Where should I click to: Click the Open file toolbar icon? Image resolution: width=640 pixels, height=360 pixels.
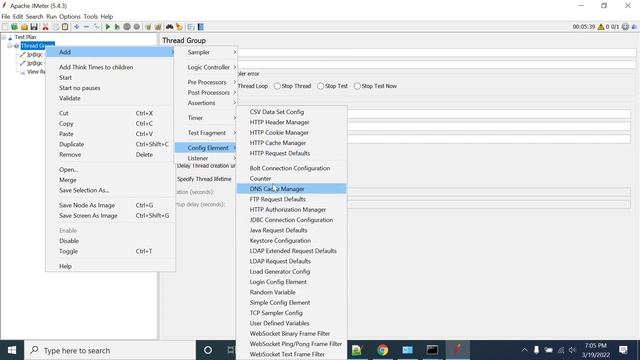pyautogui.click(x=24, y=27)
